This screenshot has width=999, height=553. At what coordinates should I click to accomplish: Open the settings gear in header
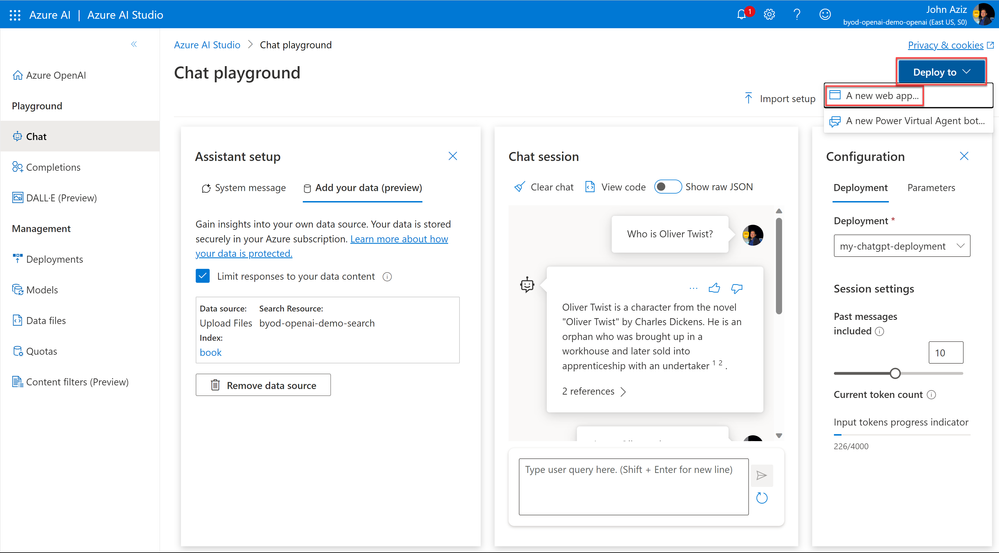pos(769,15)
